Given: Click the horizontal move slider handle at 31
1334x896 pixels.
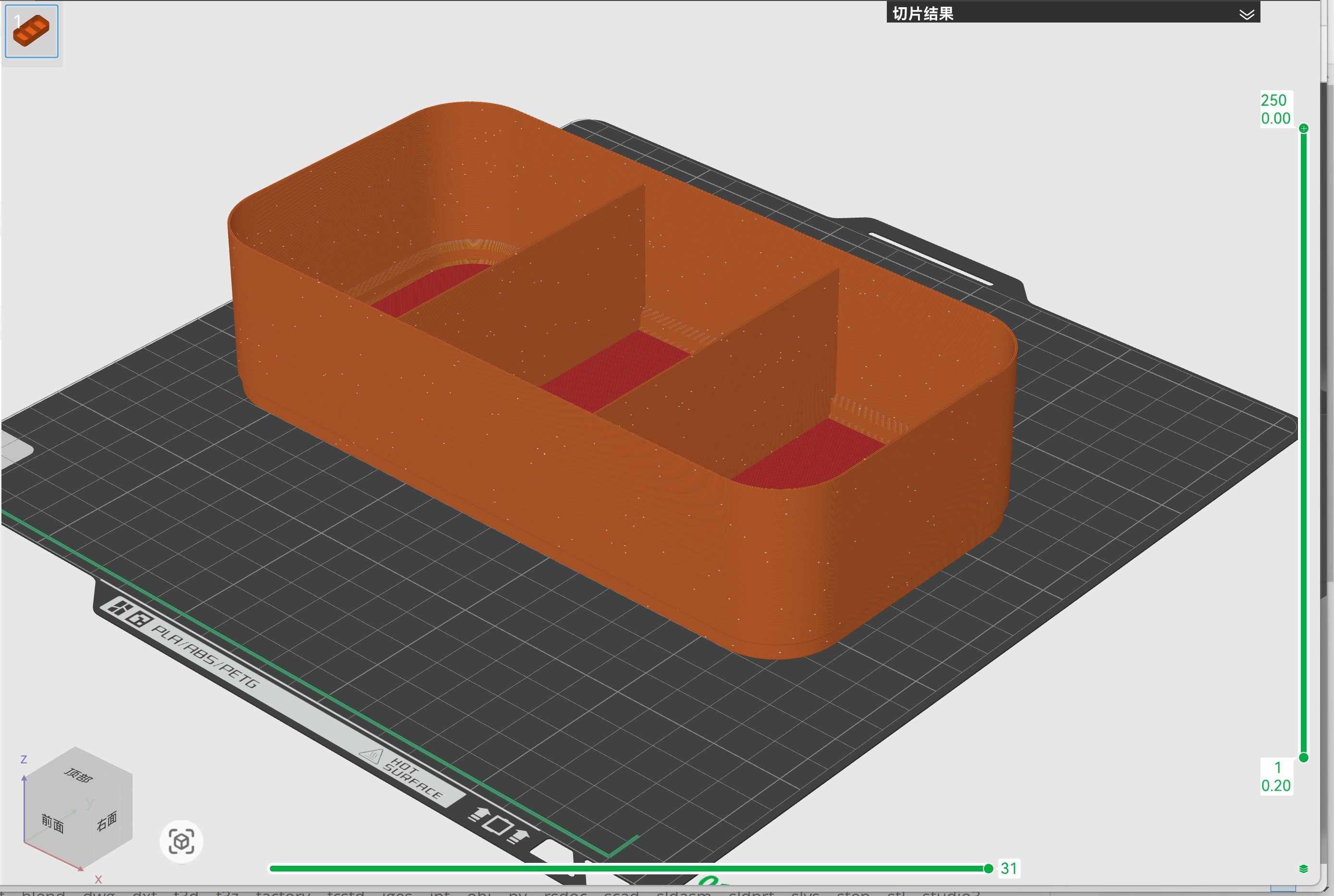Looking at the screenshot, I should tap(988, 869).
